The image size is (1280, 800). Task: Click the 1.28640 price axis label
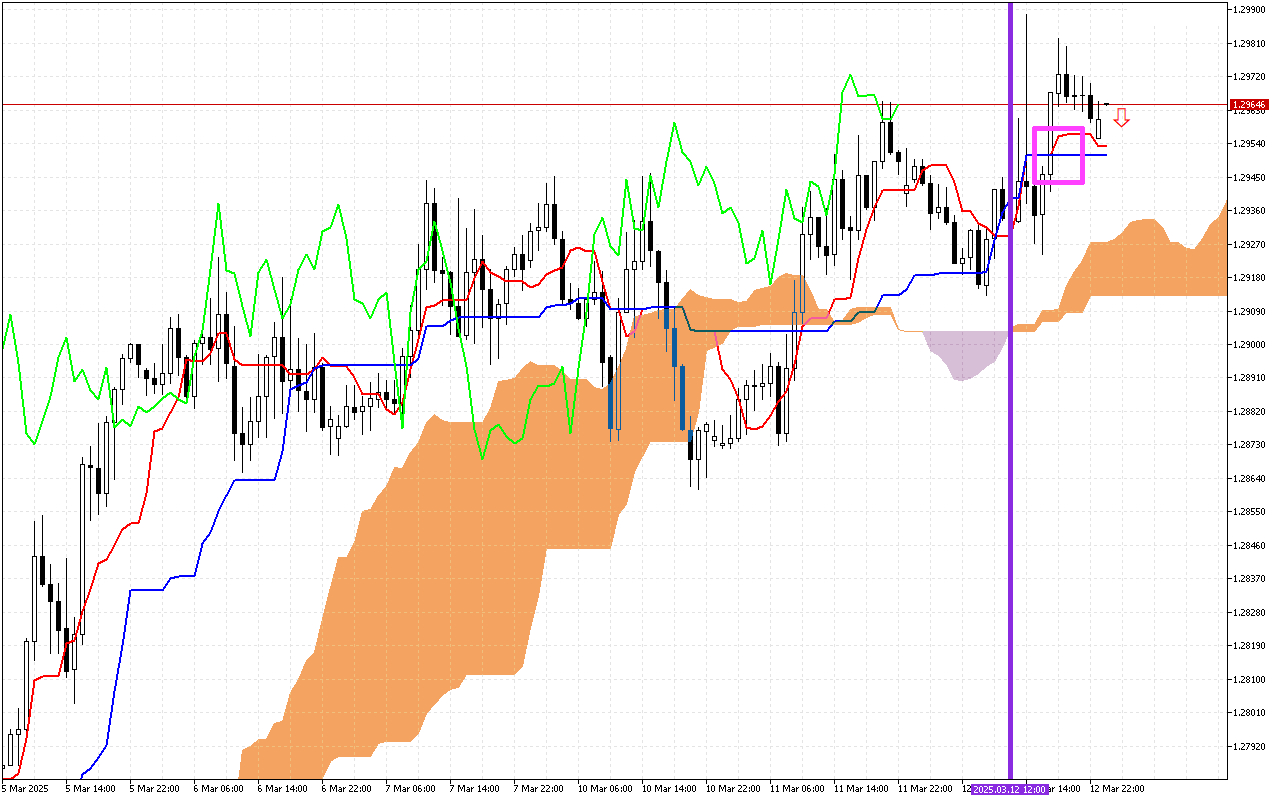[x=1250, y=478]
